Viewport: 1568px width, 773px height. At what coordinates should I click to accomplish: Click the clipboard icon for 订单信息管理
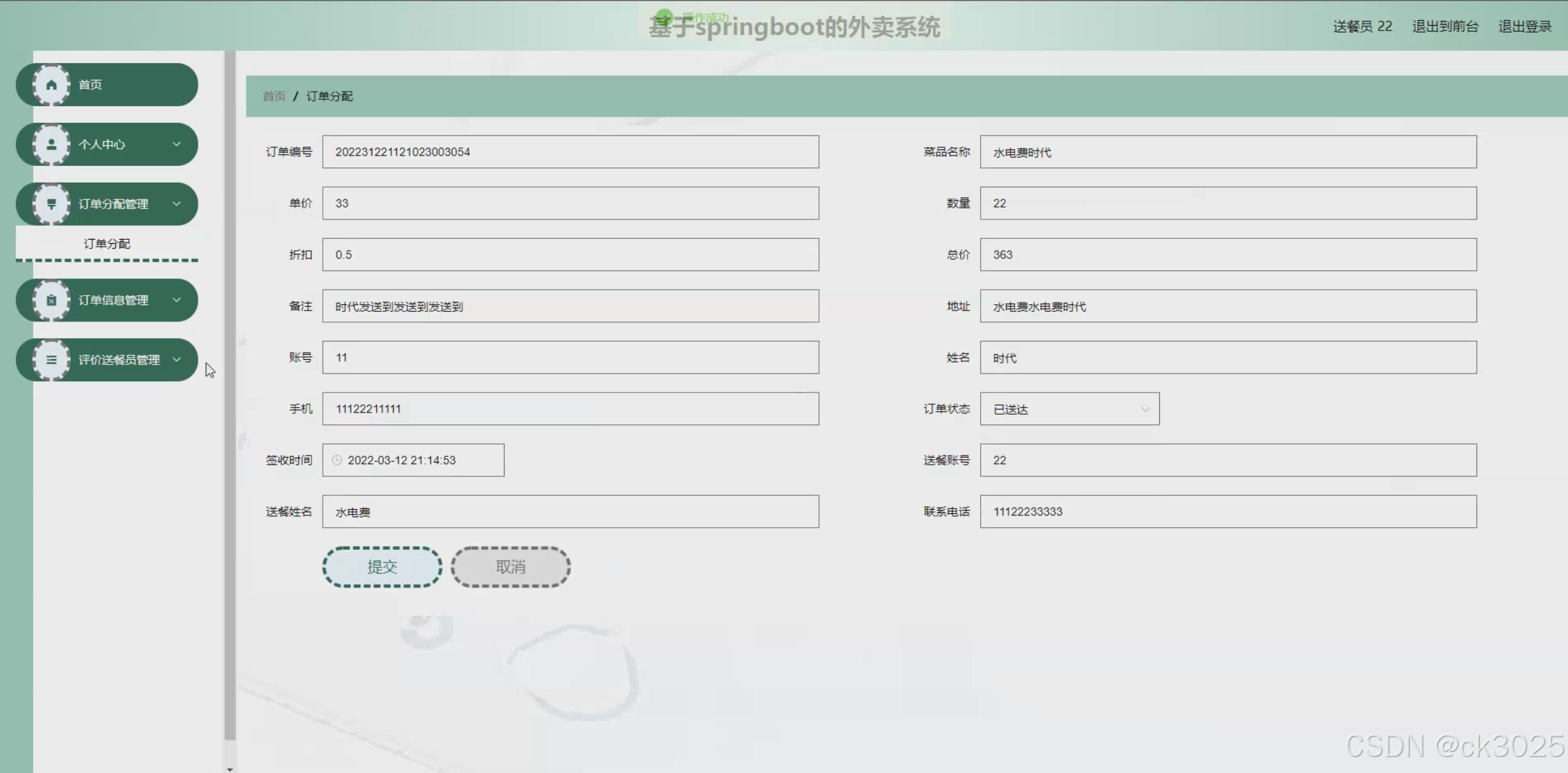(x=51, y=300)
